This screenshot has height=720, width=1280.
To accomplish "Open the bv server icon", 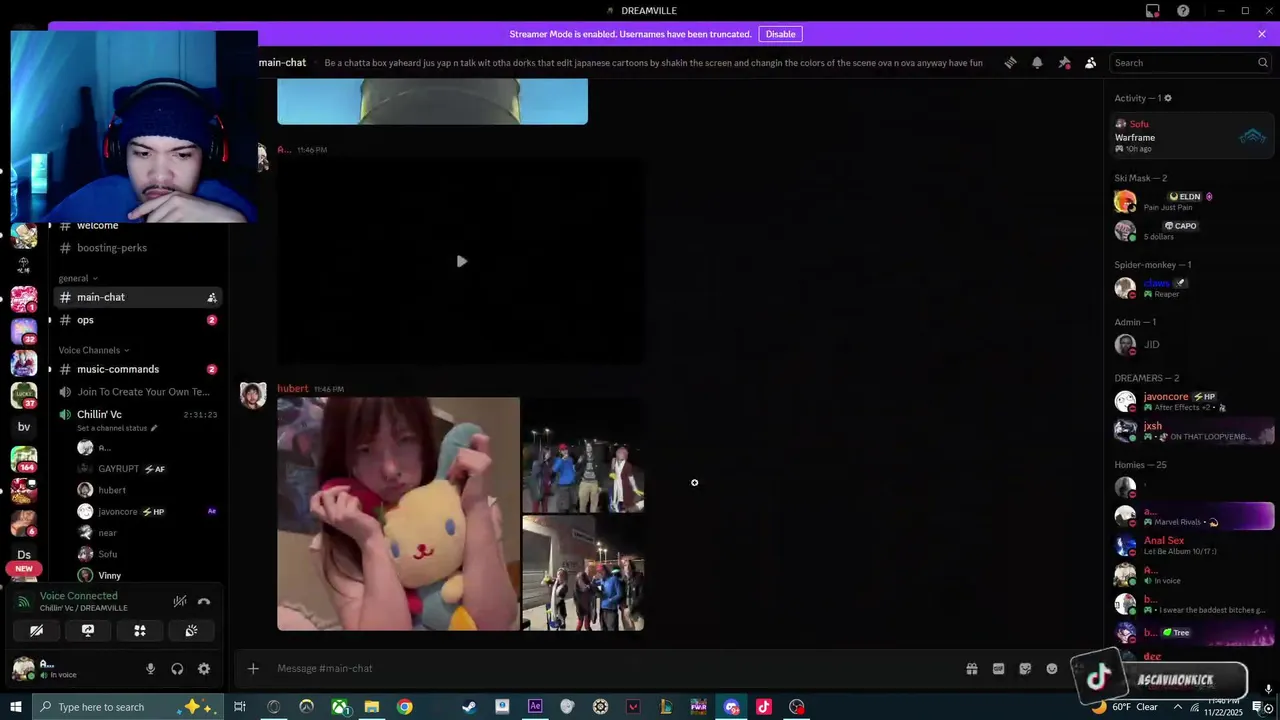I will 24,427.
